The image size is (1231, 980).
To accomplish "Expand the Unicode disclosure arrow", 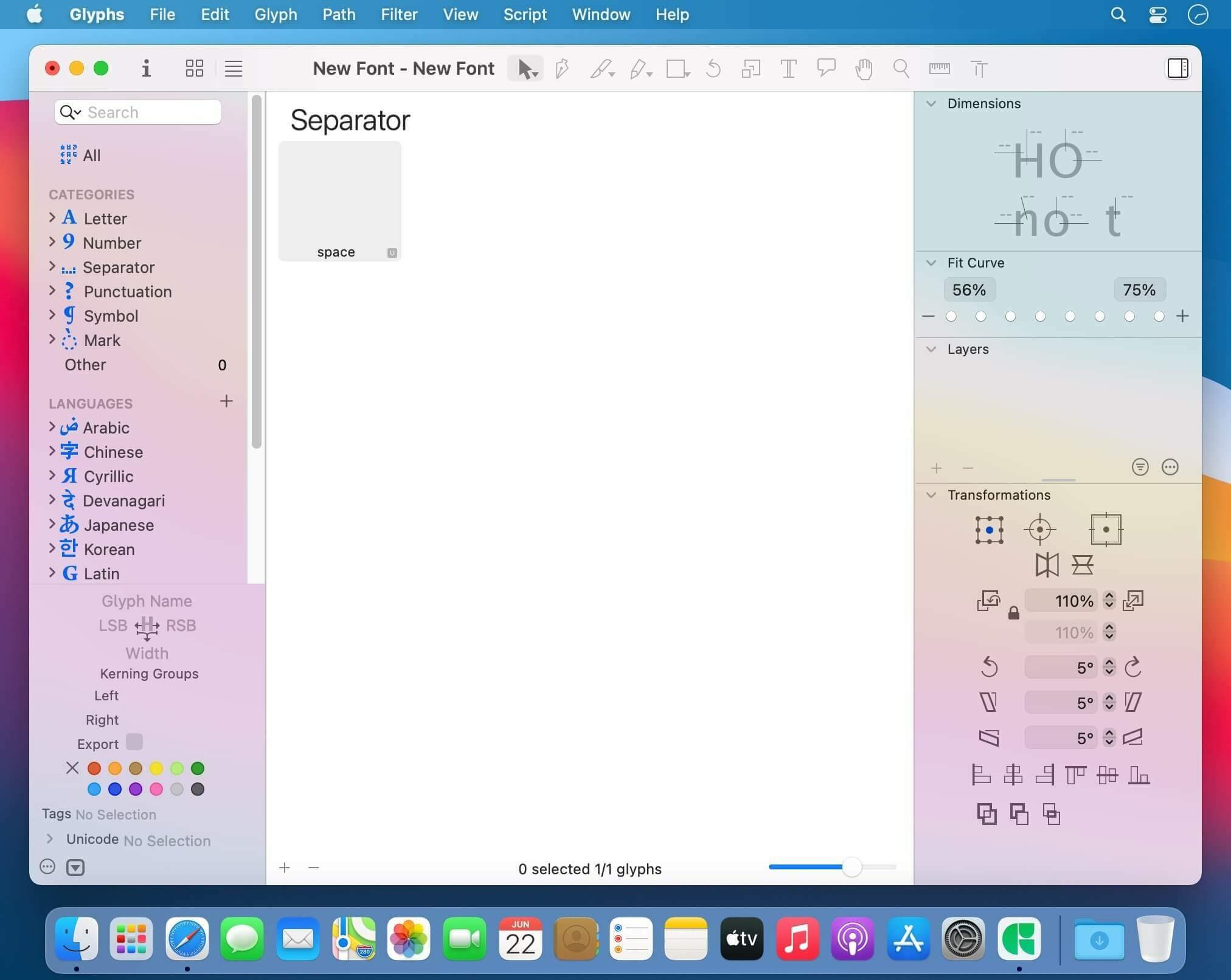I will pyautogui.click(x=50, y=839).
